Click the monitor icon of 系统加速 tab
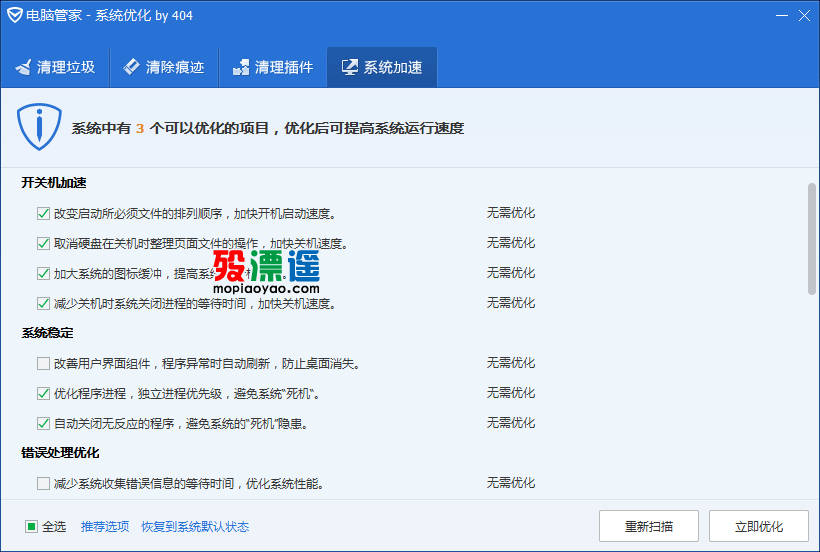 349,67
